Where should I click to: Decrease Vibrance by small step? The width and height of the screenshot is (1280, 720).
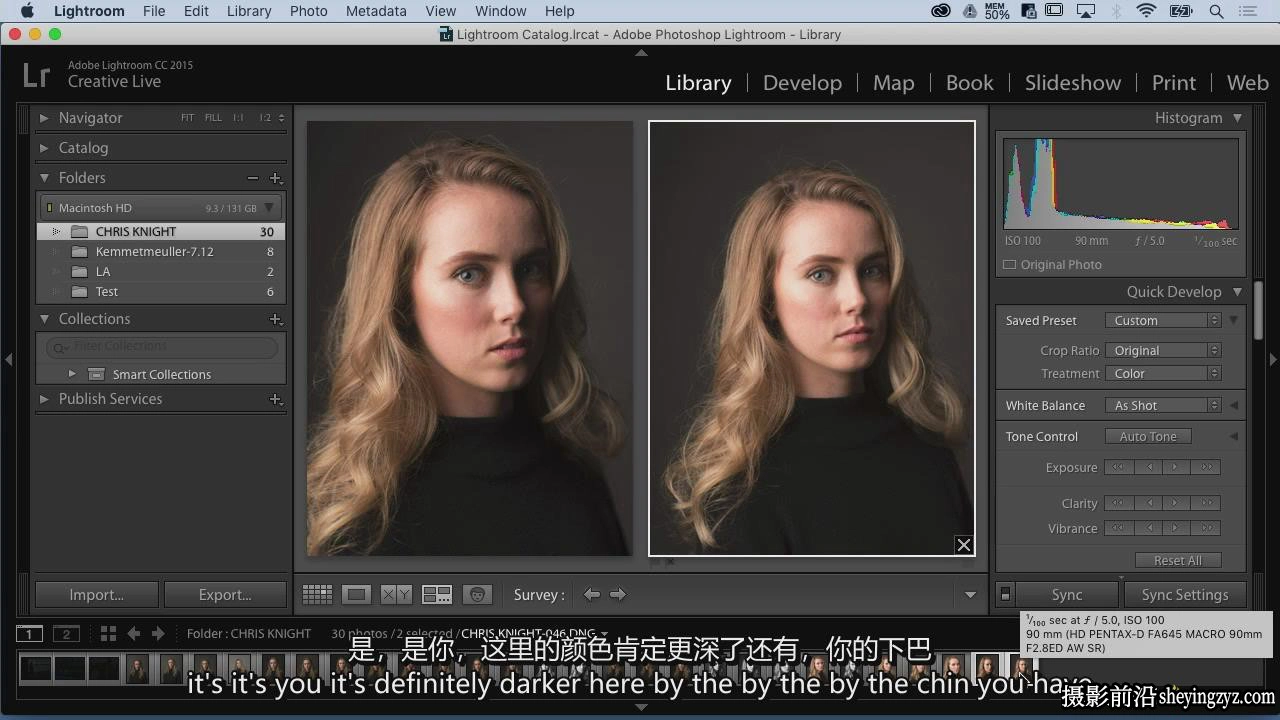tap(1148, 528)
